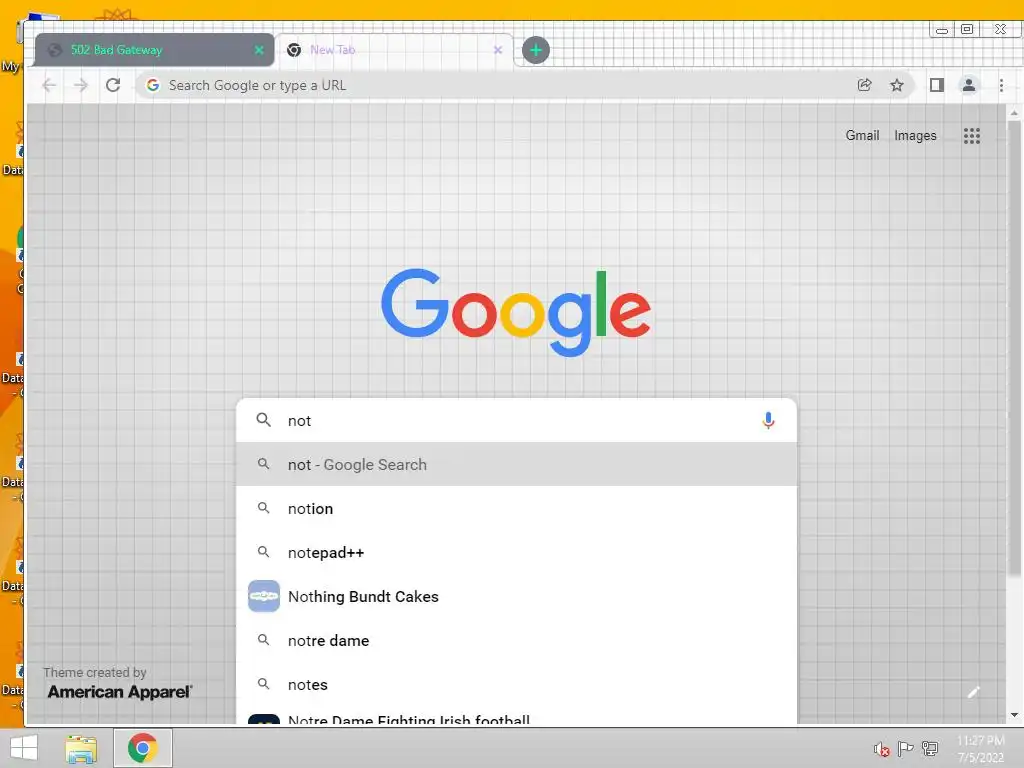
Task: Open the Images link
Action: point(915,135)
